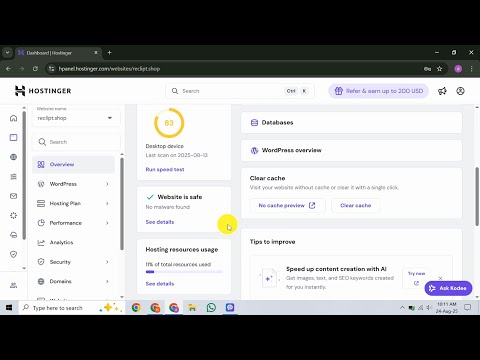Open the announcements megaphone icon
Image resolution: width=480 pixels, height=360 pixels.
click(x=442, y=91)
